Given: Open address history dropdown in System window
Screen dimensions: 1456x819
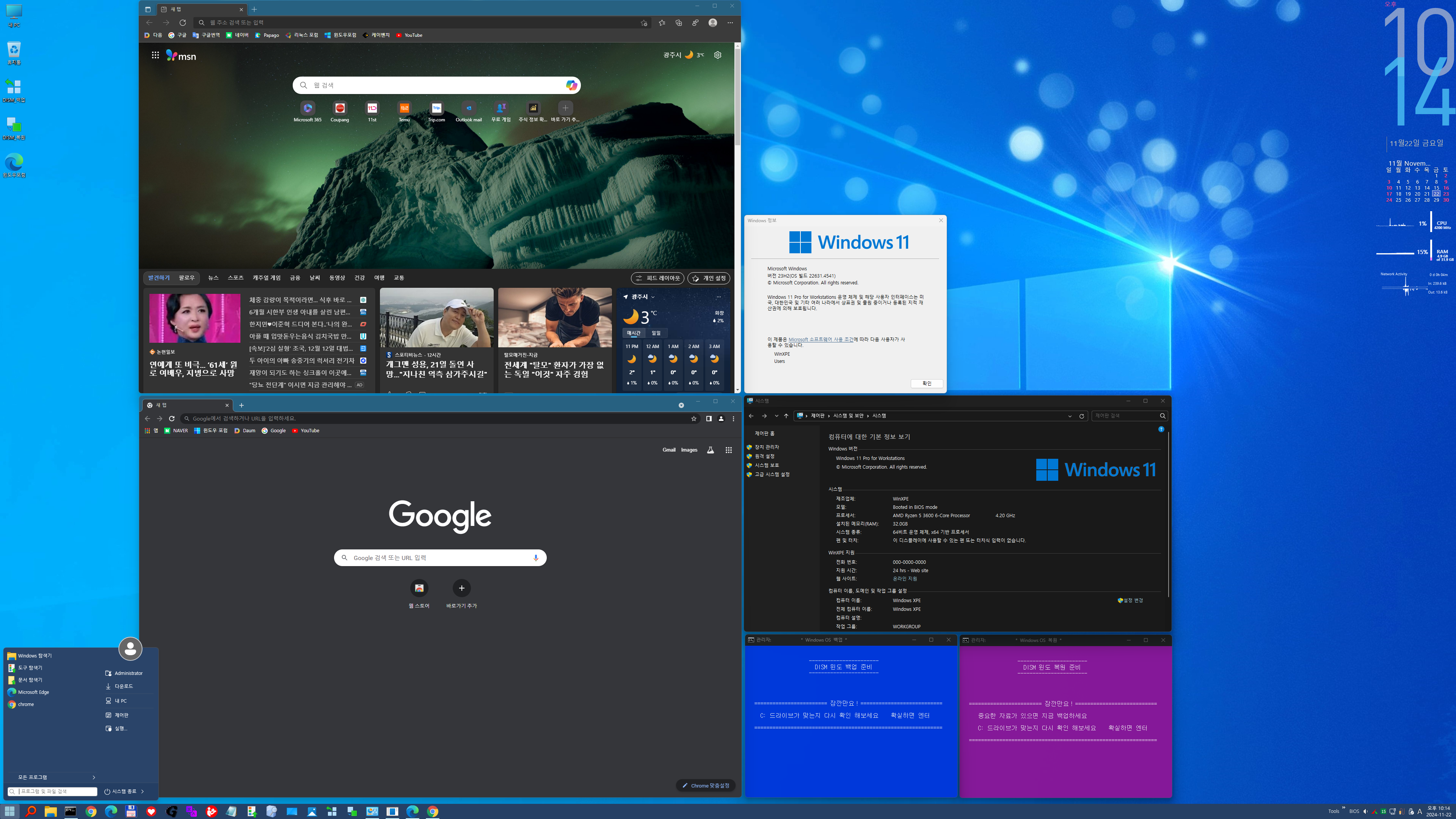Looking at the screenshot, I should [1069, 416].
